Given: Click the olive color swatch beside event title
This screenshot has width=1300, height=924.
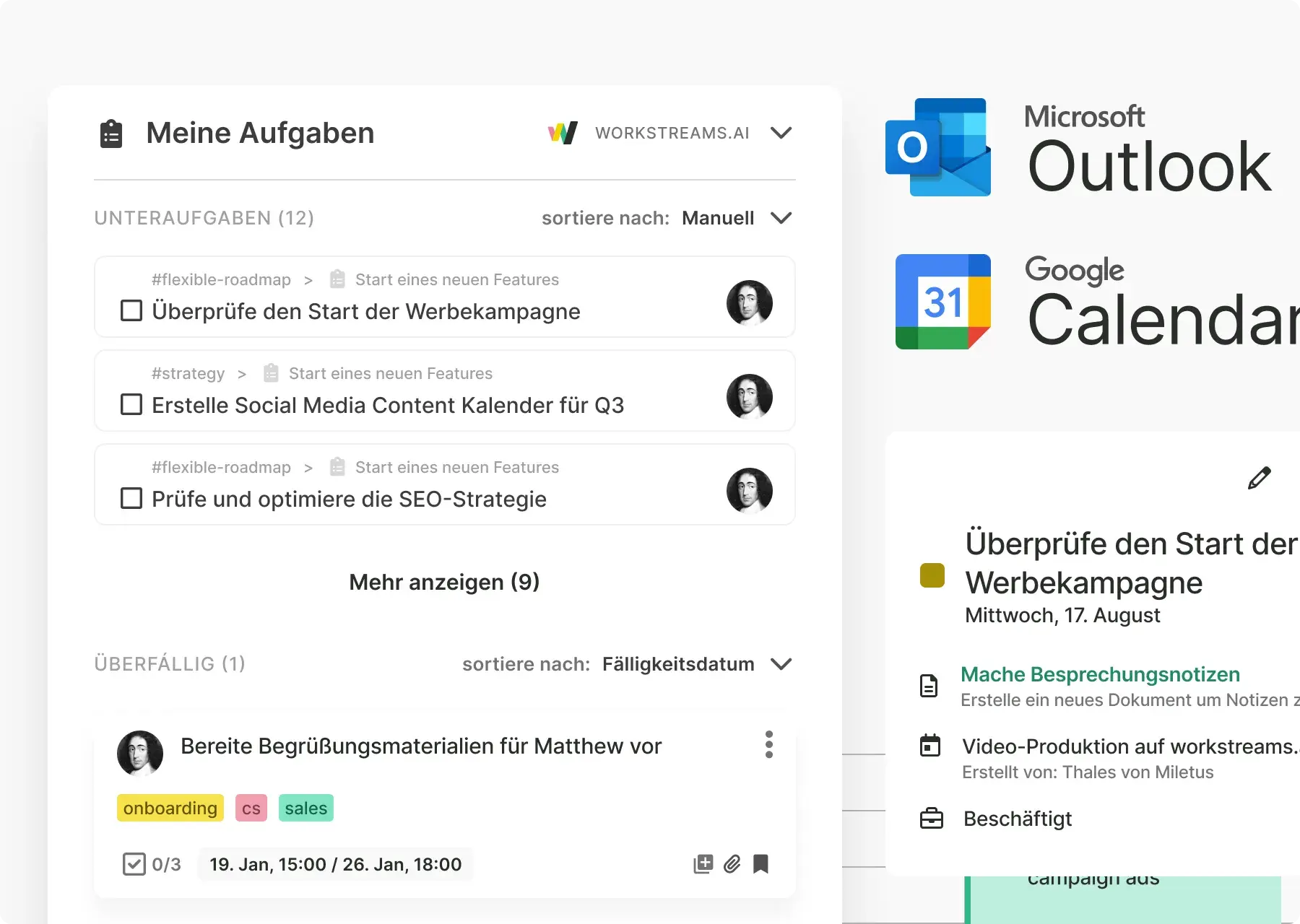Looking at the screenshot, I should (x=932, y=575).
